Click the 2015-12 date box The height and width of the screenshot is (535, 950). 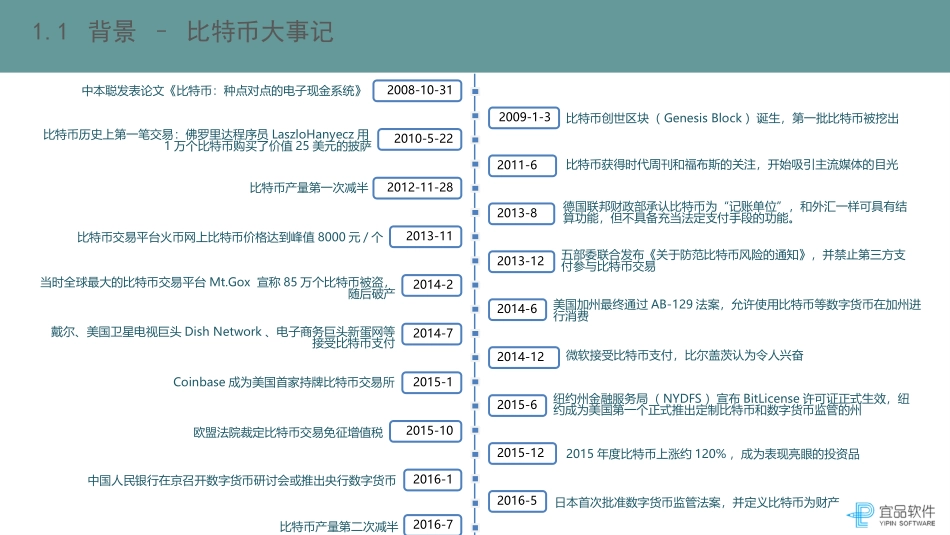522,453
